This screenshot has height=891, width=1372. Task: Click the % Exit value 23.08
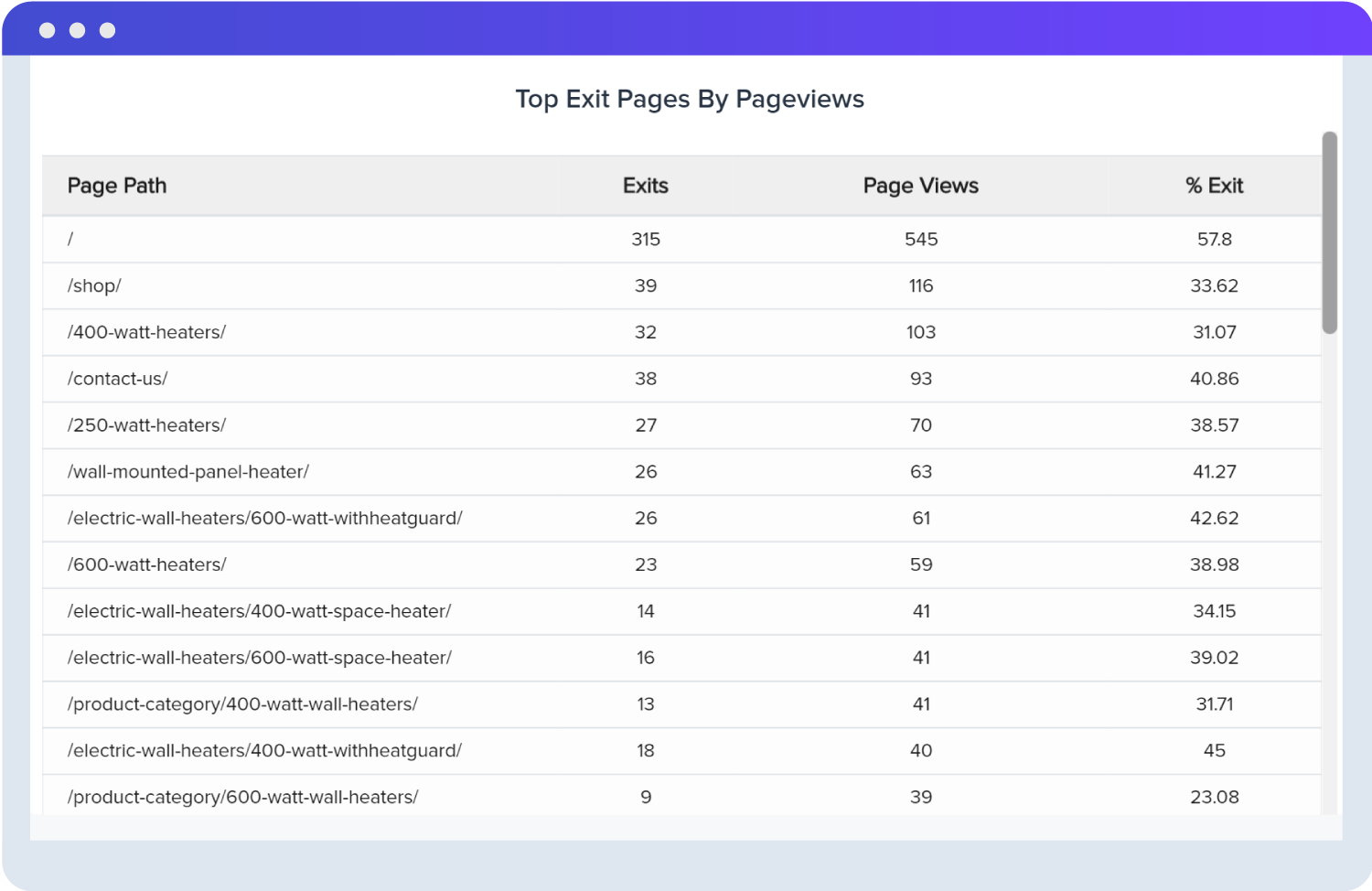click(1215, 797)
